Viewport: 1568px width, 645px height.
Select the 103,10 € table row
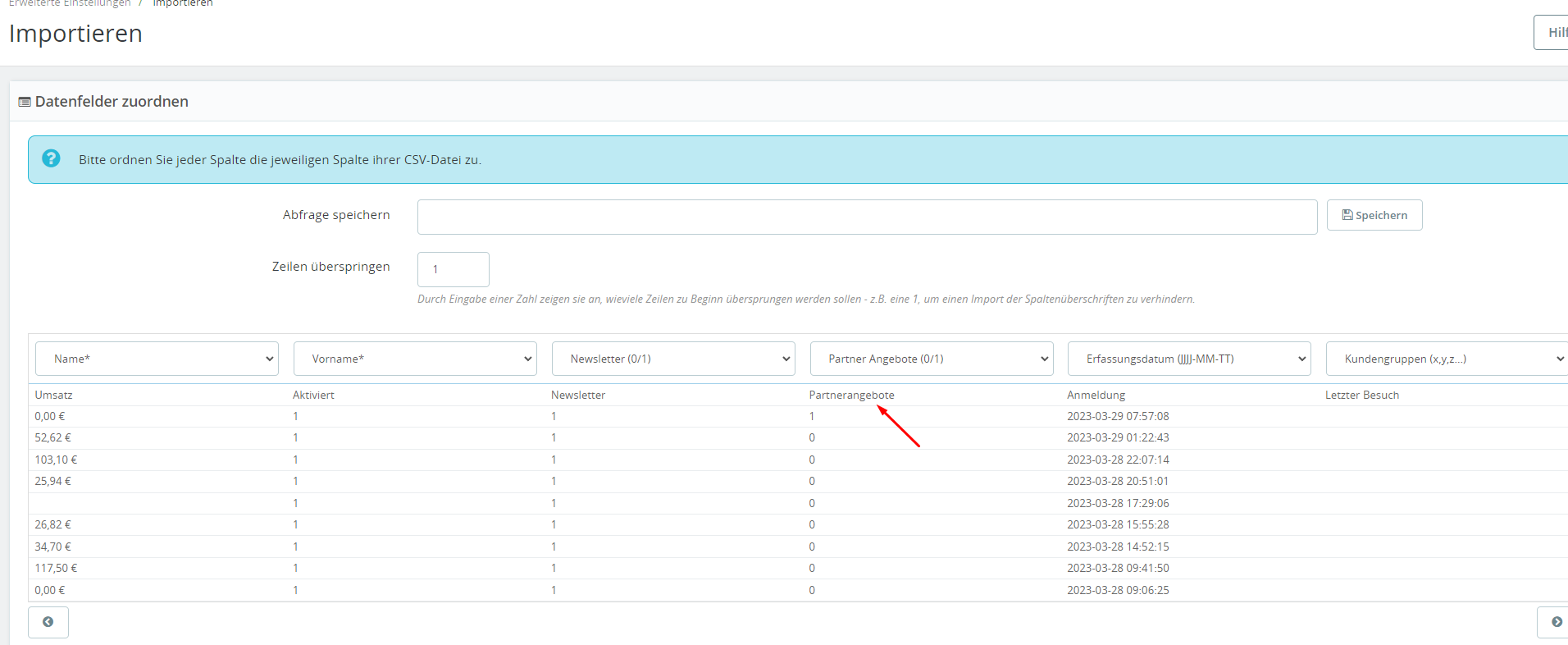pyautogui.click(x=798, y=460)
